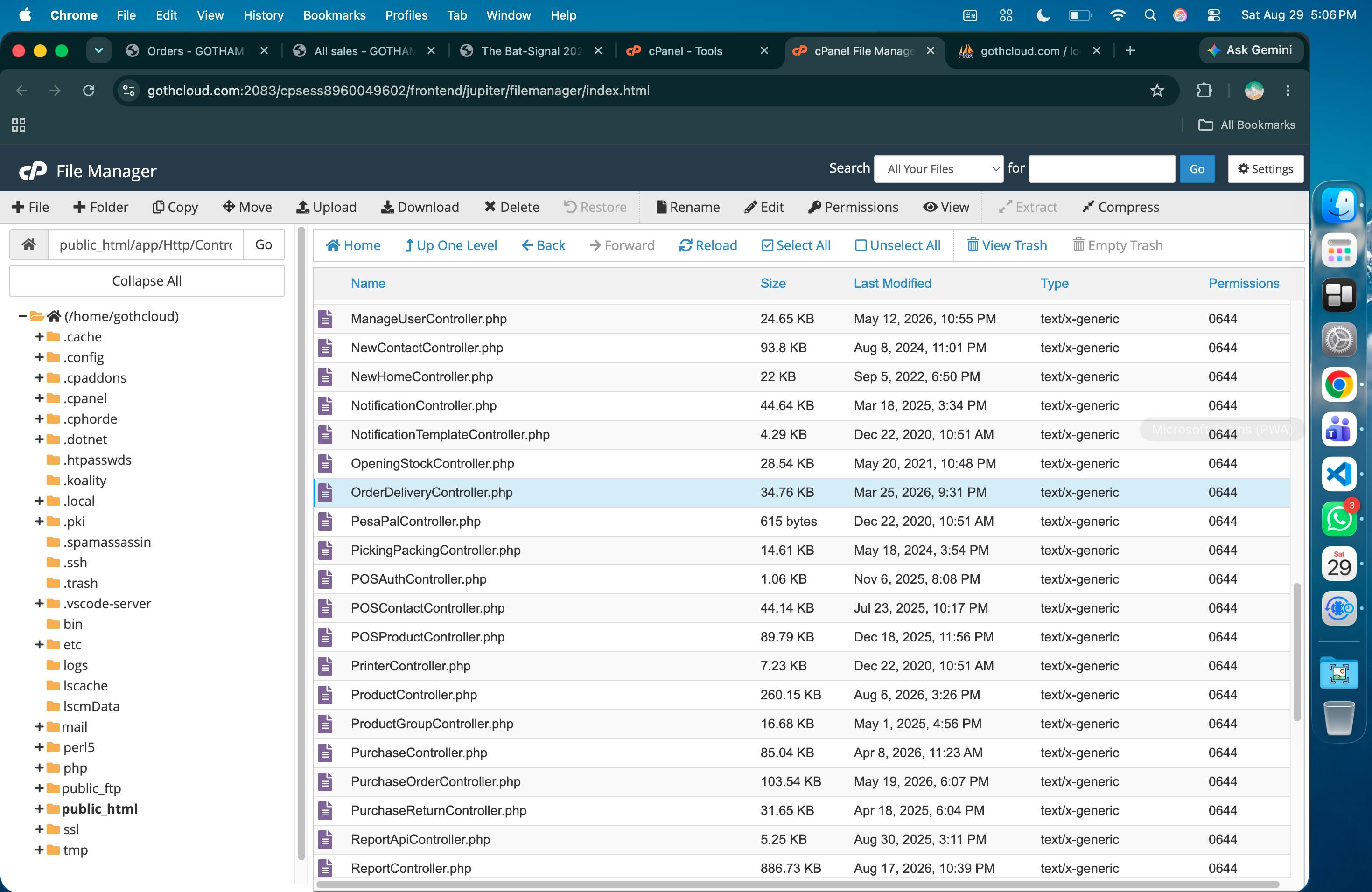Check Select All files
This screenshot has height=892, width=1372.
pos(796,245)
